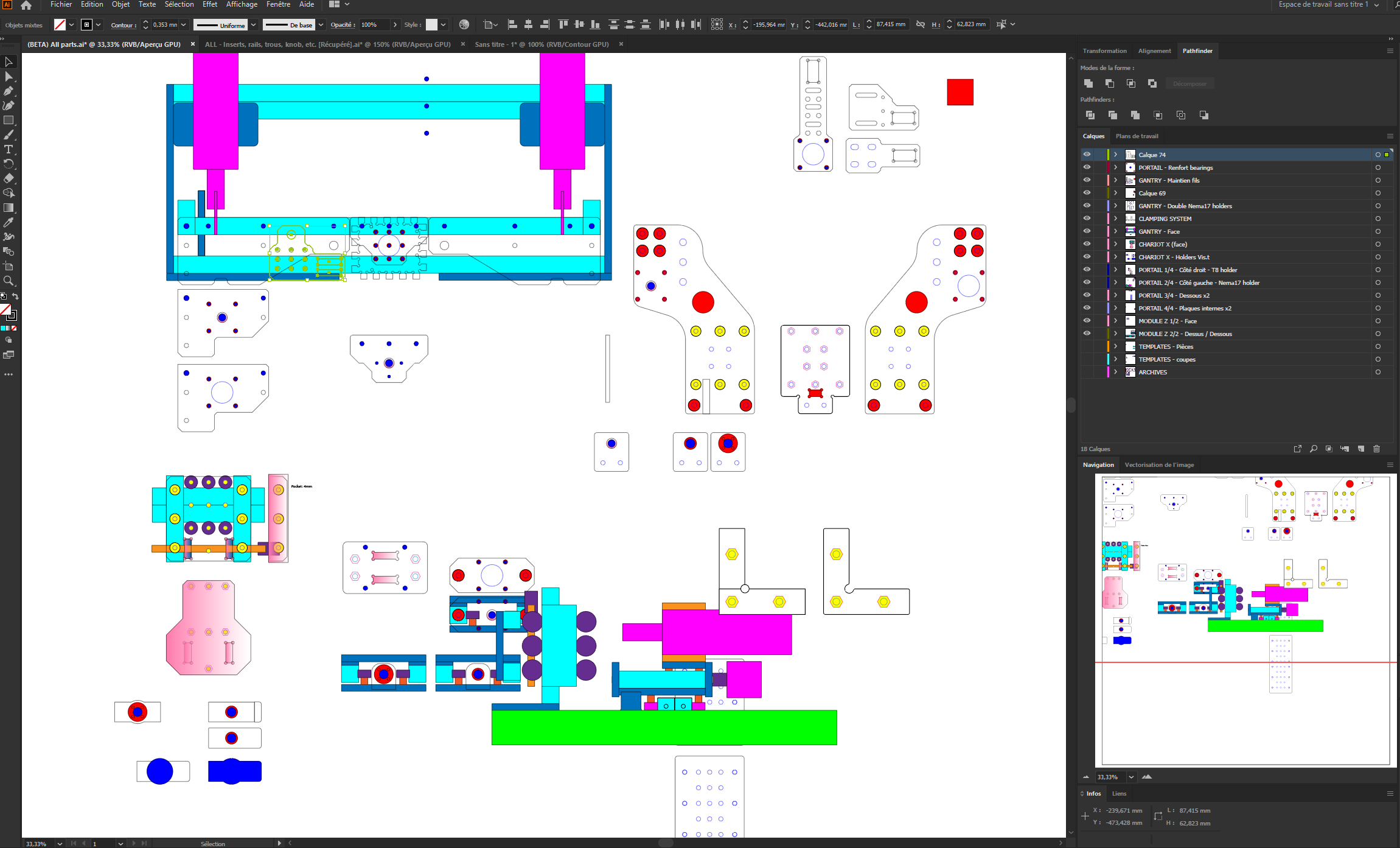The image size is (1400, 848).
Task: Select the Eraser tool
Action: (x=9, y=178)
